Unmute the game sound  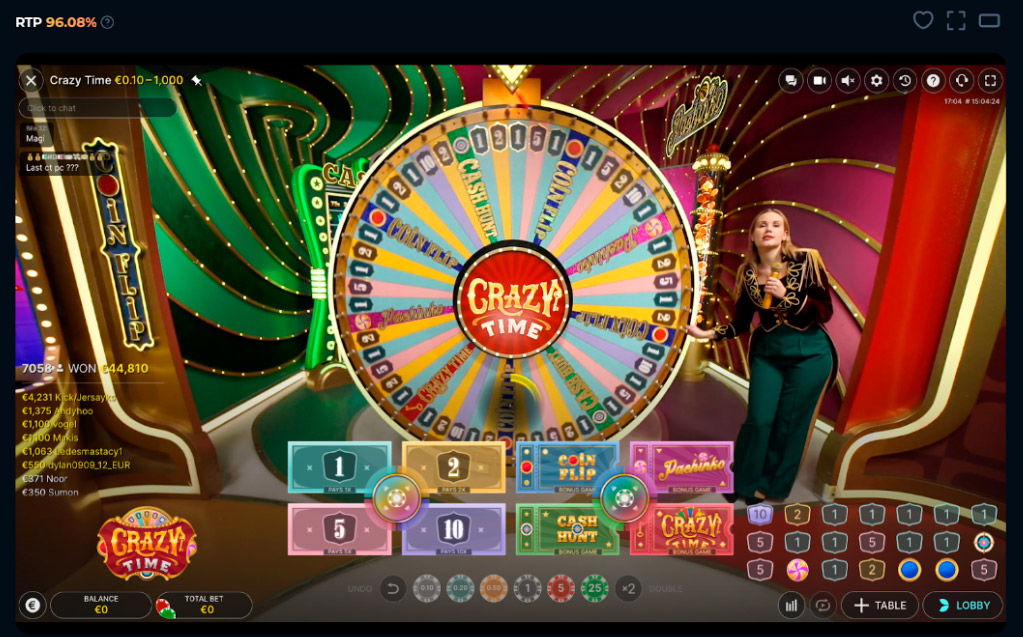[x=848, y=80]
